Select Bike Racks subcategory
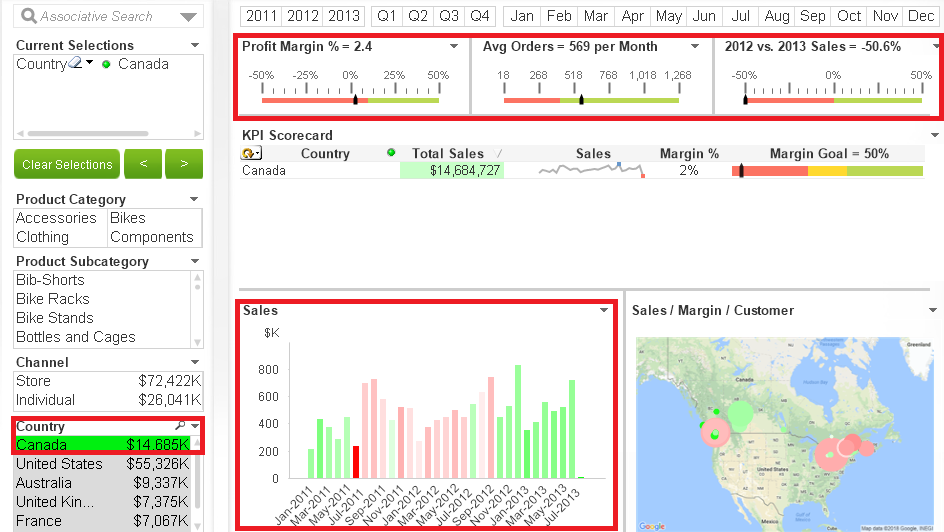The height and width of the screenshot is (532, 944). click(x=52, y=299)
